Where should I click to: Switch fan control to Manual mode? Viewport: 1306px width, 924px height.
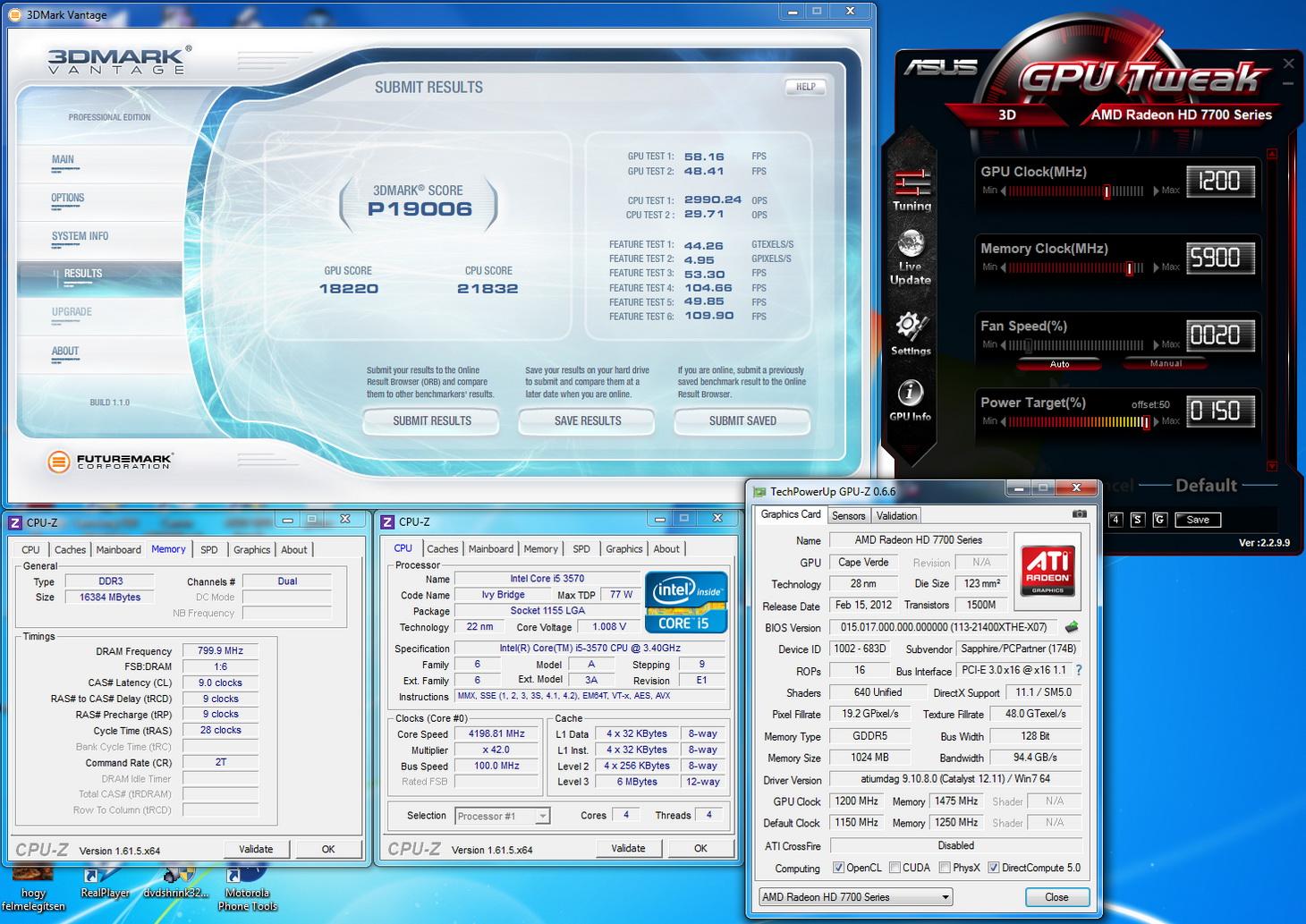[1166, 363]
